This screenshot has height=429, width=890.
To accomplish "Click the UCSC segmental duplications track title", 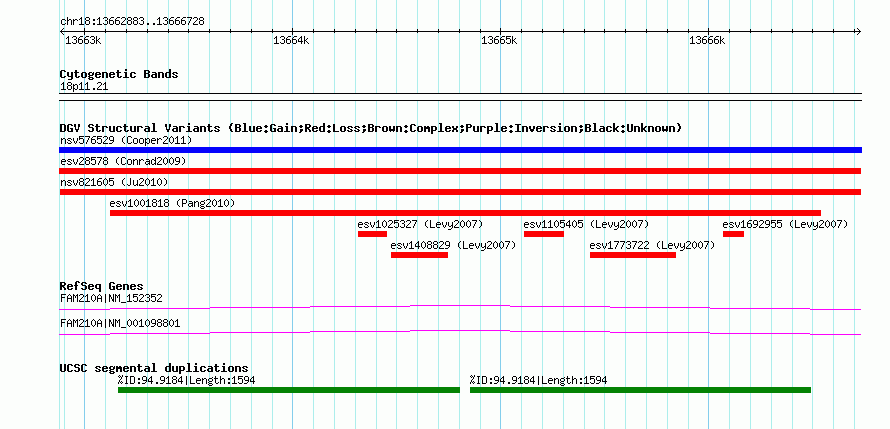I will coord(154,368).
